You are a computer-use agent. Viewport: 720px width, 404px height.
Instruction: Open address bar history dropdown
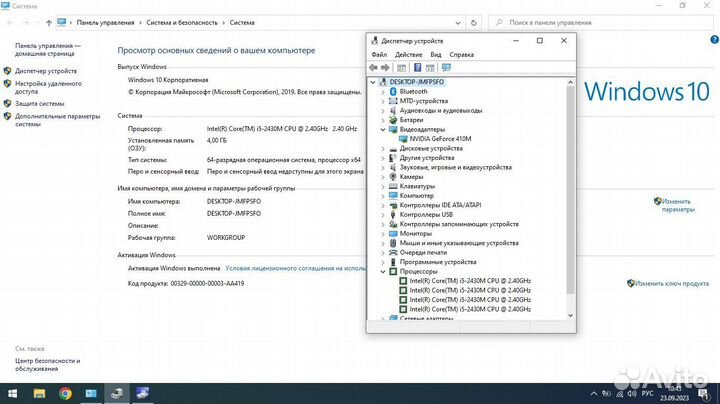point(458,22)
